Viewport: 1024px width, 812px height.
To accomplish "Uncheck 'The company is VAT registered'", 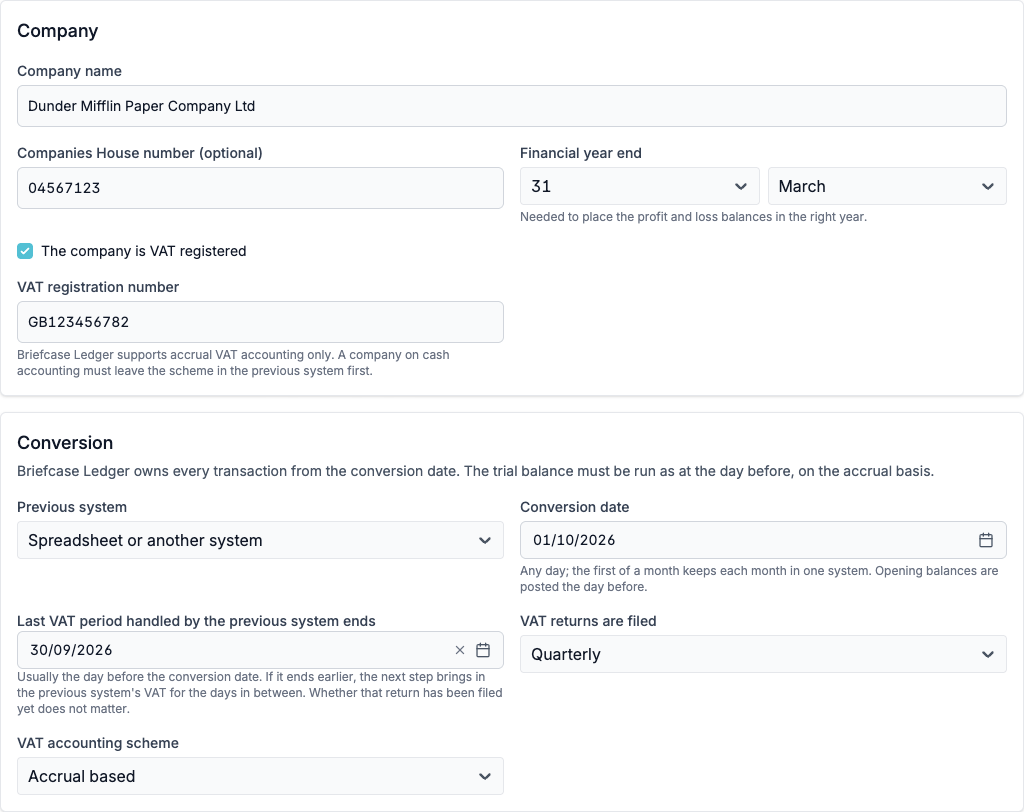I will [25, 251].
